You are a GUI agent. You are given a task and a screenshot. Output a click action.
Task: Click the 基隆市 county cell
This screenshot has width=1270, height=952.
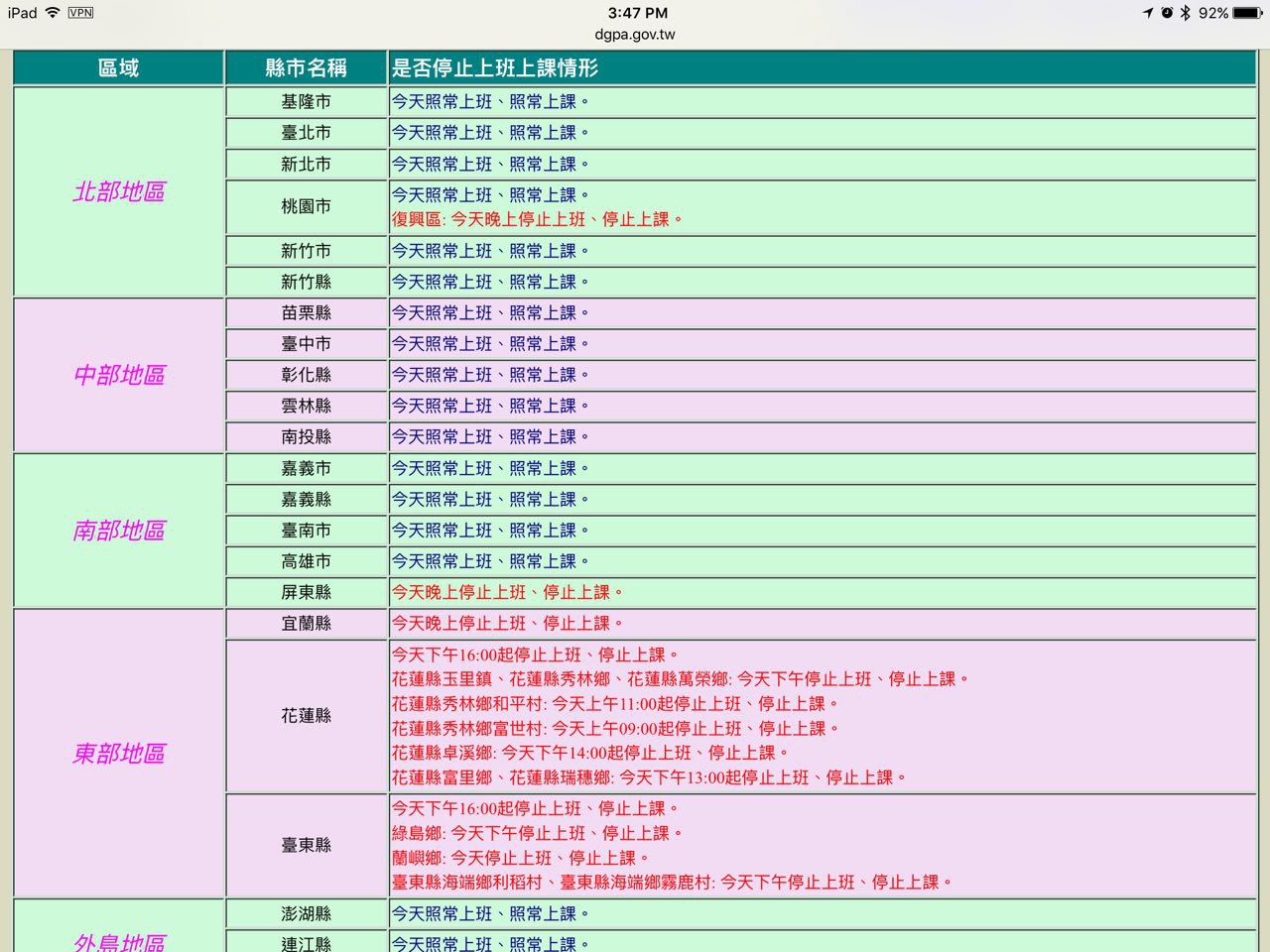point(306,102)
